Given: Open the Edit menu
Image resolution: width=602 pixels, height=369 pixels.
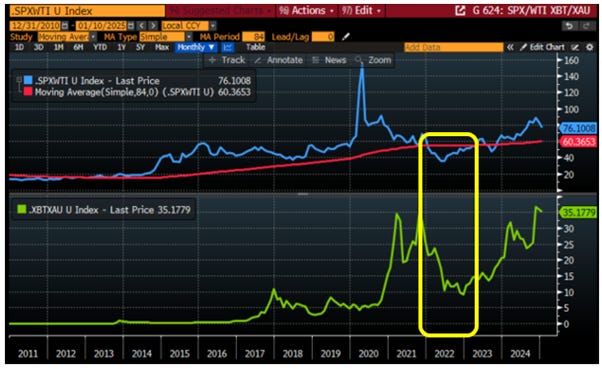Looking at the screenshot, I should [361, 11].
